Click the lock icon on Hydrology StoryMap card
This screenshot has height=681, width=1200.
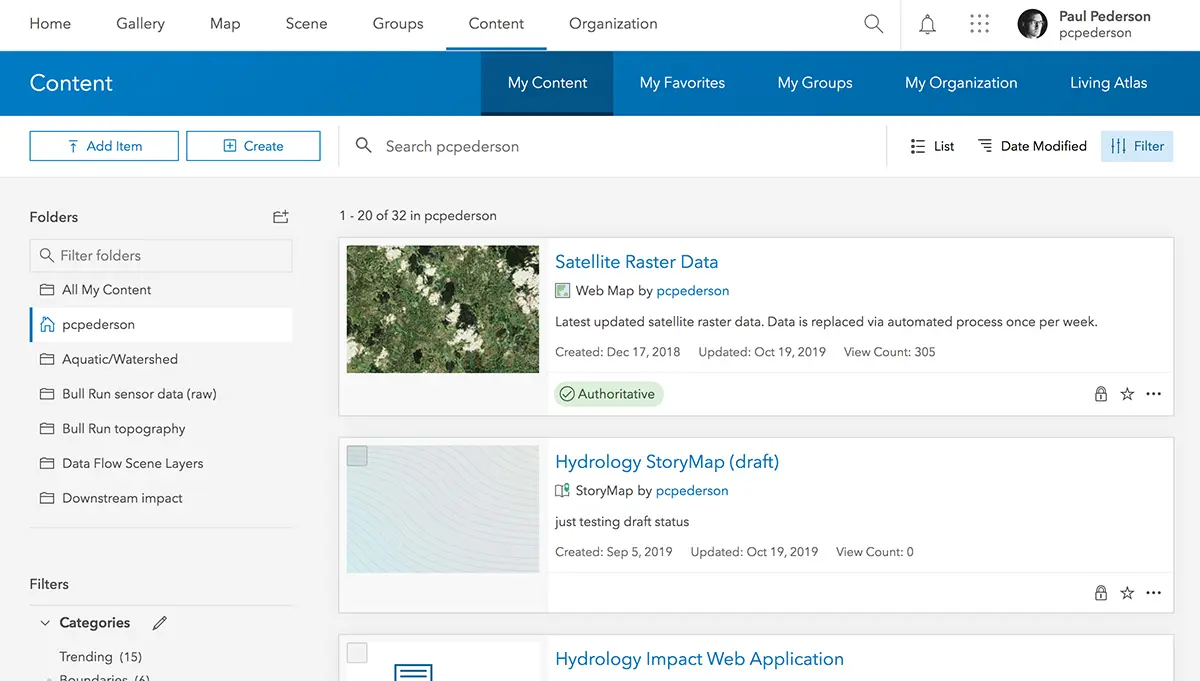coord(1101,592)
